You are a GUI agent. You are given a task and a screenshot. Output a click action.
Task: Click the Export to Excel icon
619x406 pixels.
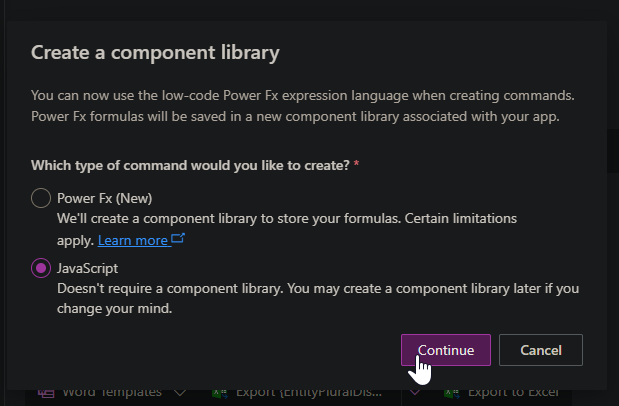point(452,394)
